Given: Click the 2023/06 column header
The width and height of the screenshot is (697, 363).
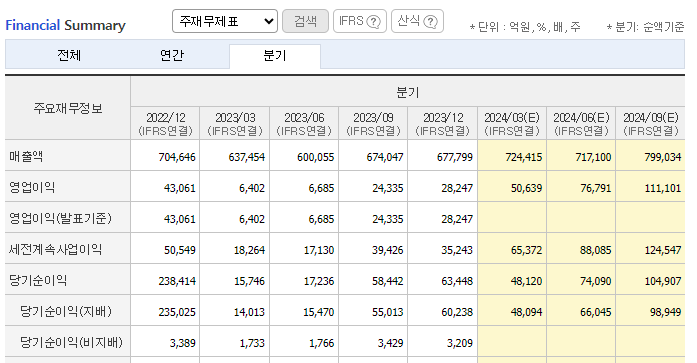Looking at the screenshot, I should [x=304, y=124].
